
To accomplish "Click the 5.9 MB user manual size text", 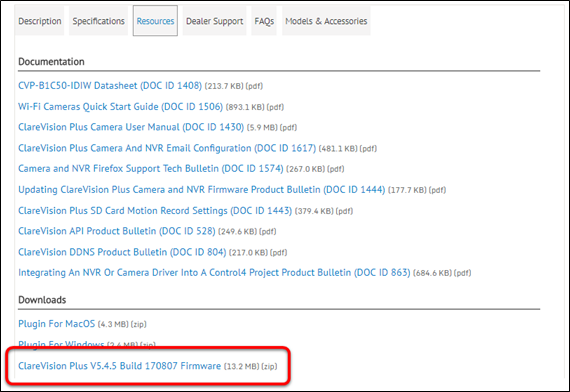I will (262, 128).
